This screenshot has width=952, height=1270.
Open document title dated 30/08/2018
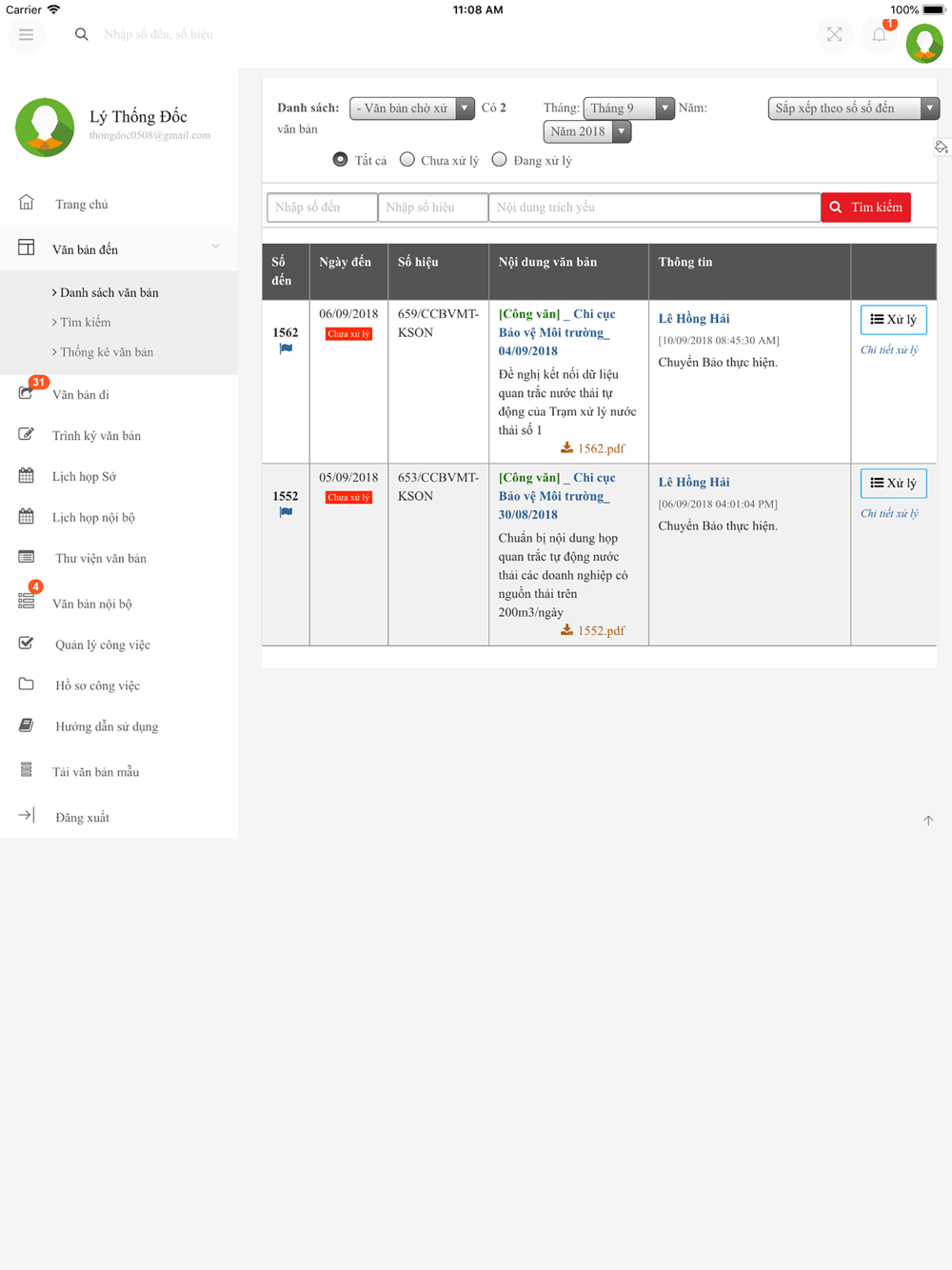point(557,496)
